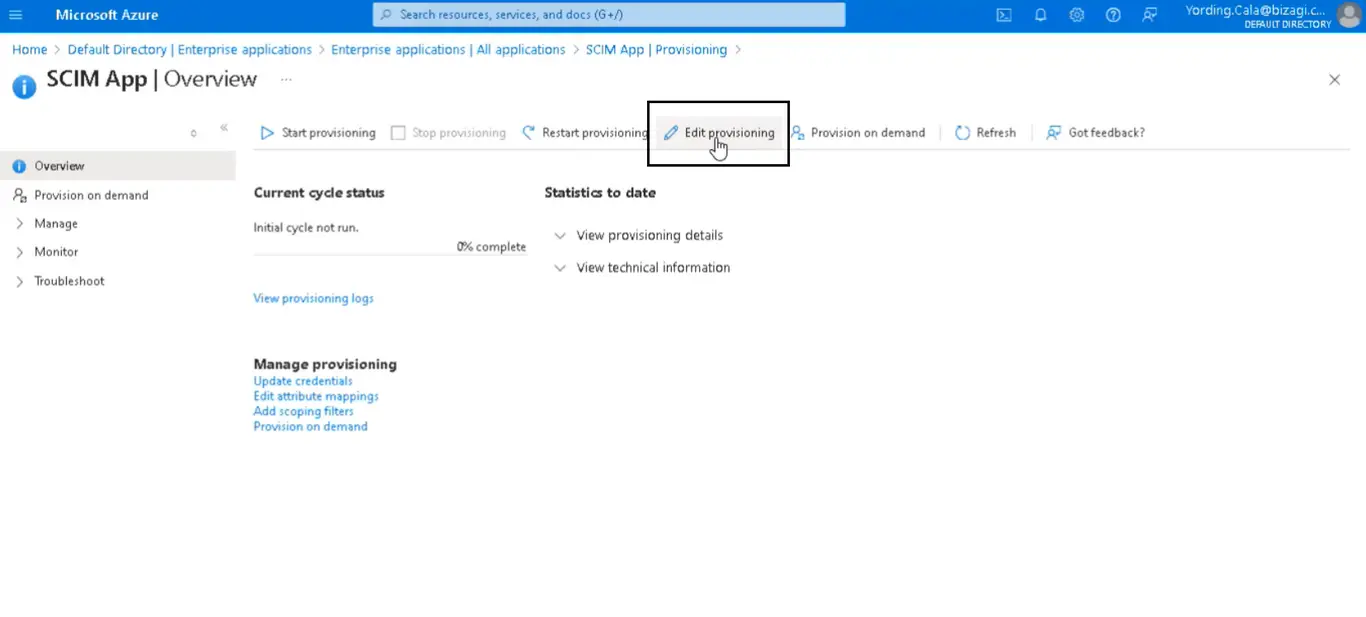Click Stop provisioning
Image resolution: width=1366 pixels, height=617 pixels.
448,132
